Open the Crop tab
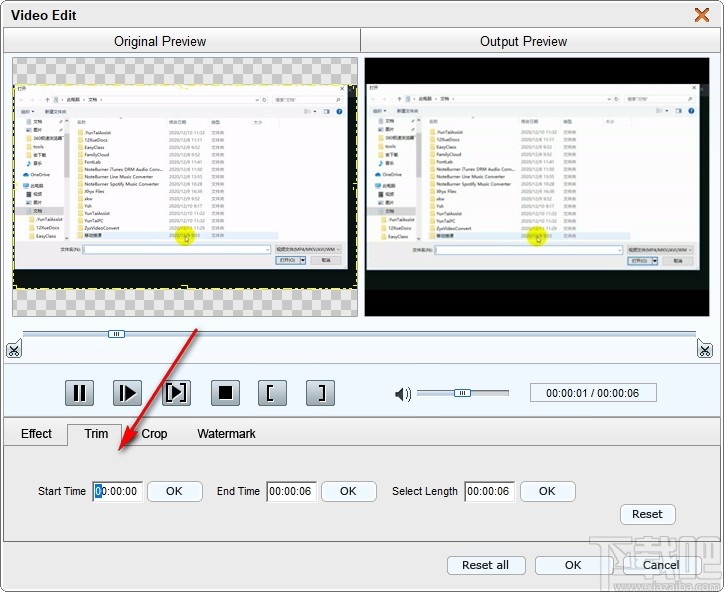 pyautogui.click(x=154, y=434)
